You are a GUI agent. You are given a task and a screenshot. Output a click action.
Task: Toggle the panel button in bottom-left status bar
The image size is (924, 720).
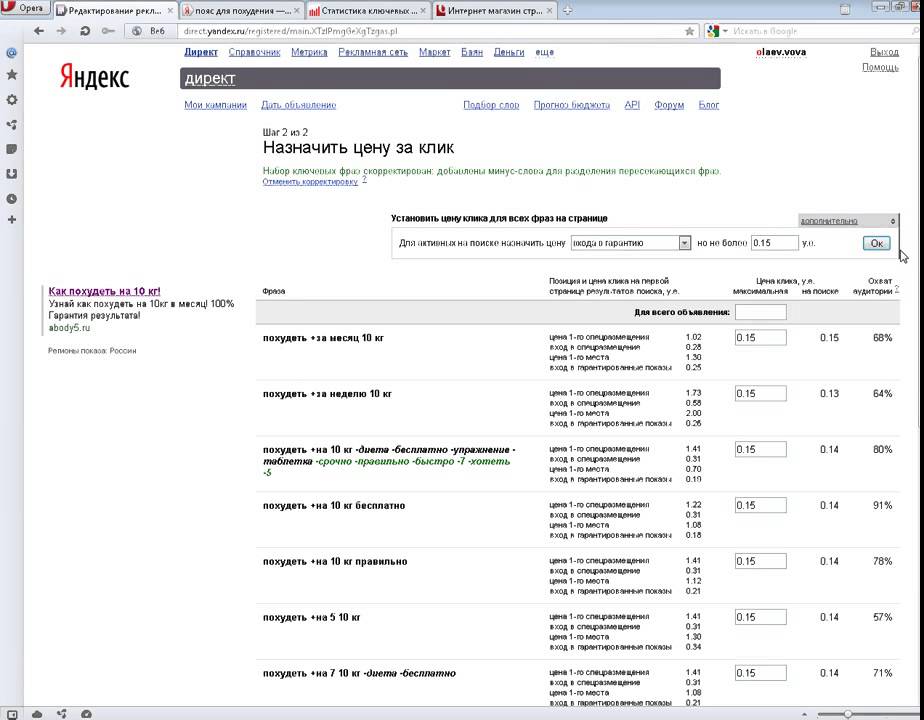click(11, 713)
